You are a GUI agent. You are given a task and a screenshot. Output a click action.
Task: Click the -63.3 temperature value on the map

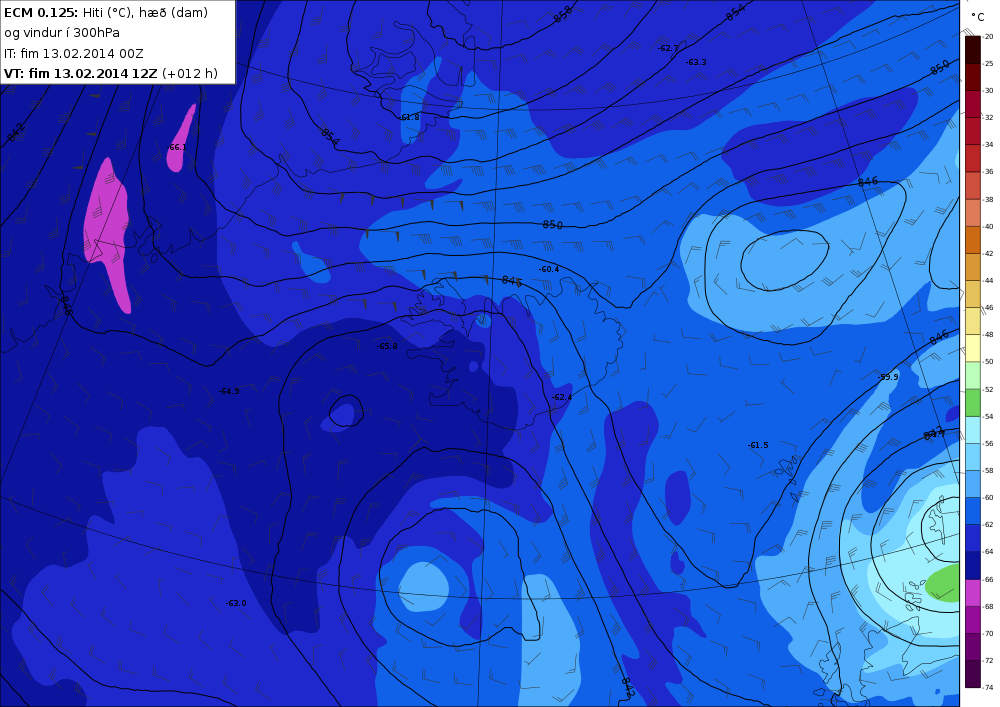coord(696,62)
